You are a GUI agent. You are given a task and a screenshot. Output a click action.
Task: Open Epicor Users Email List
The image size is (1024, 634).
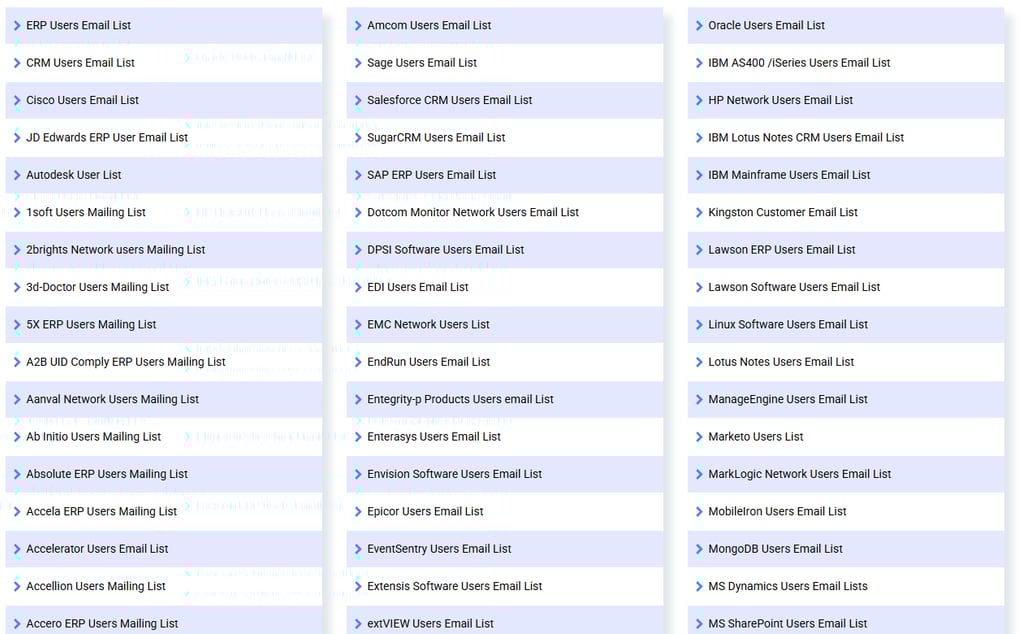click(425, 511)
